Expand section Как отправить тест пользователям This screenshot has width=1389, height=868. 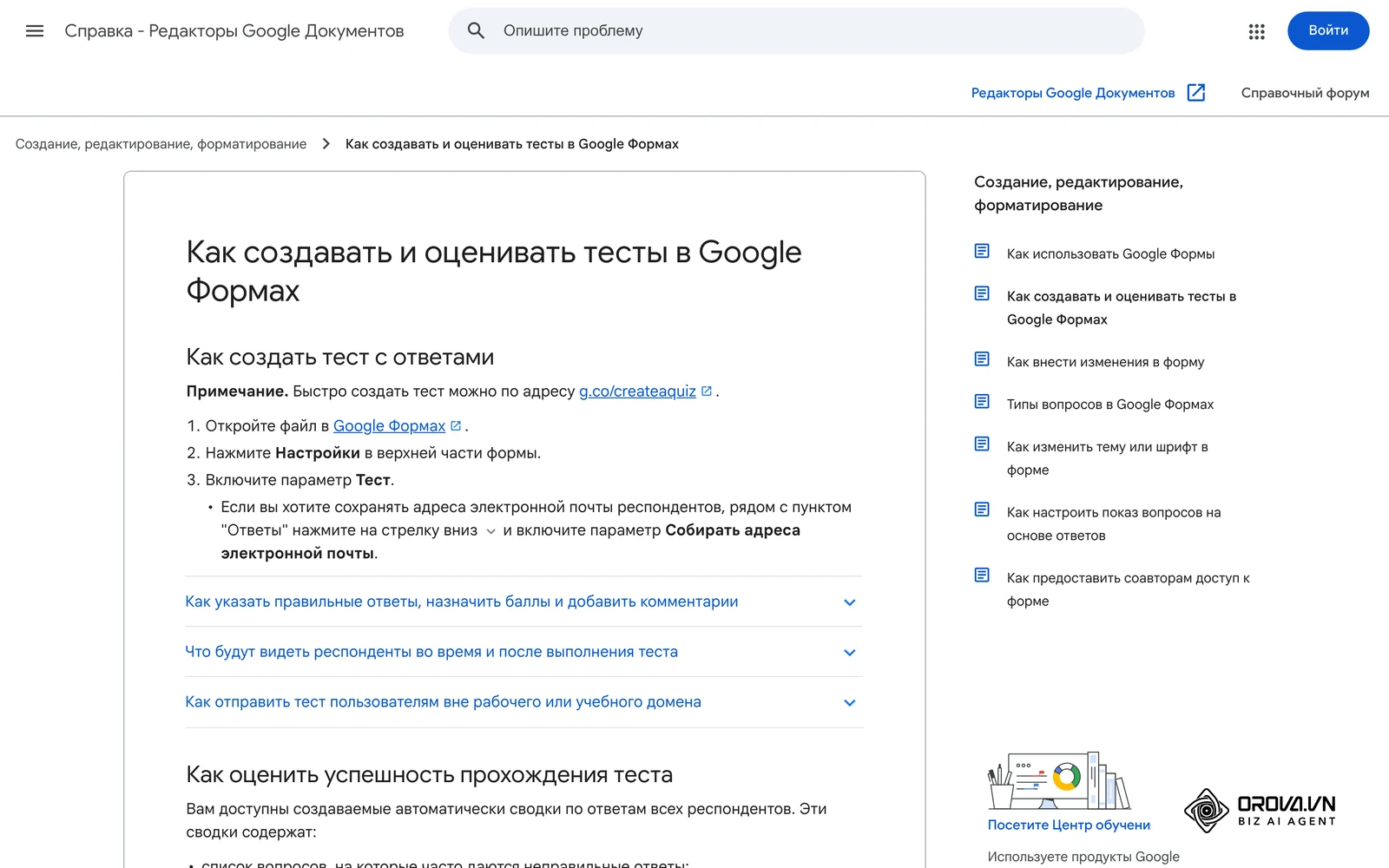[523, 702]
